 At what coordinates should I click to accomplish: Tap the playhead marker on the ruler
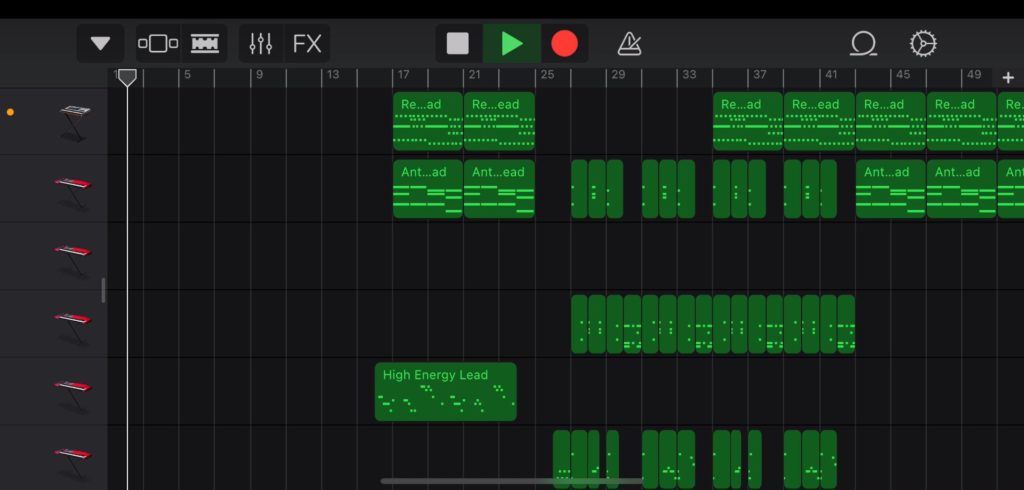127,77
